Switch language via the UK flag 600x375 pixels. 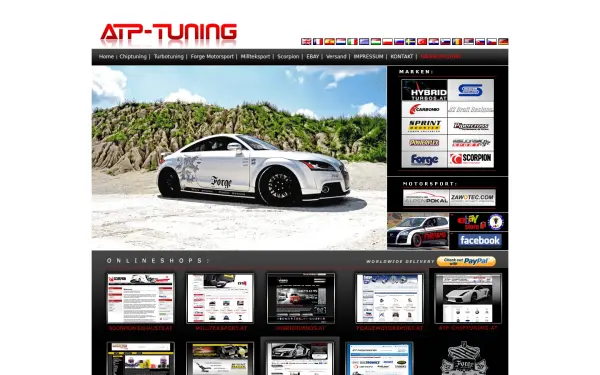tap(306, 41)
